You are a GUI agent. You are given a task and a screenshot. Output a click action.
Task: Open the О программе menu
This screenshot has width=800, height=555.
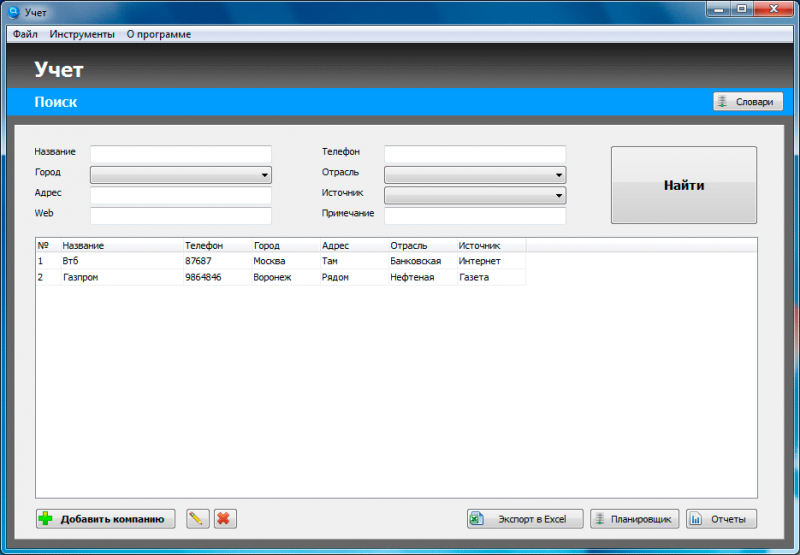pyautogui.click(x=159, y=34)
